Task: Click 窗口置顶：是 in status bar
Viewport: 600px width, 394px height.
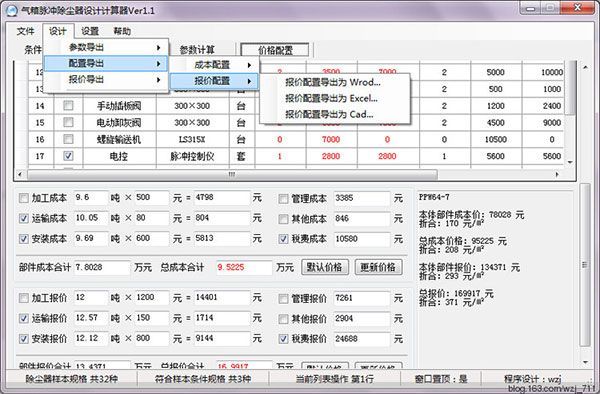Action: [x=441, y=379]
